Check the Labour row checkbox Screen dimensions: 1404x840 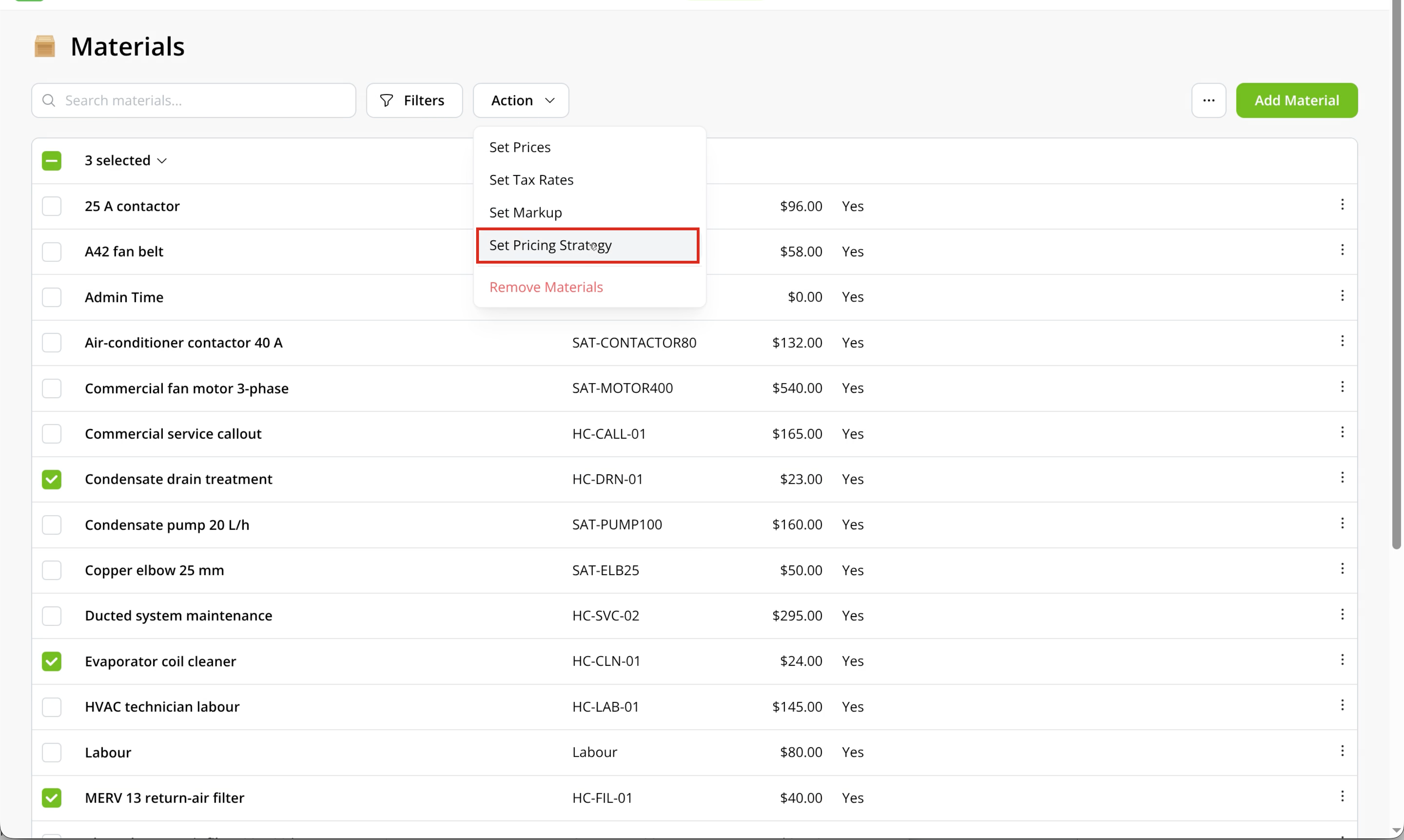click(52, 753)
